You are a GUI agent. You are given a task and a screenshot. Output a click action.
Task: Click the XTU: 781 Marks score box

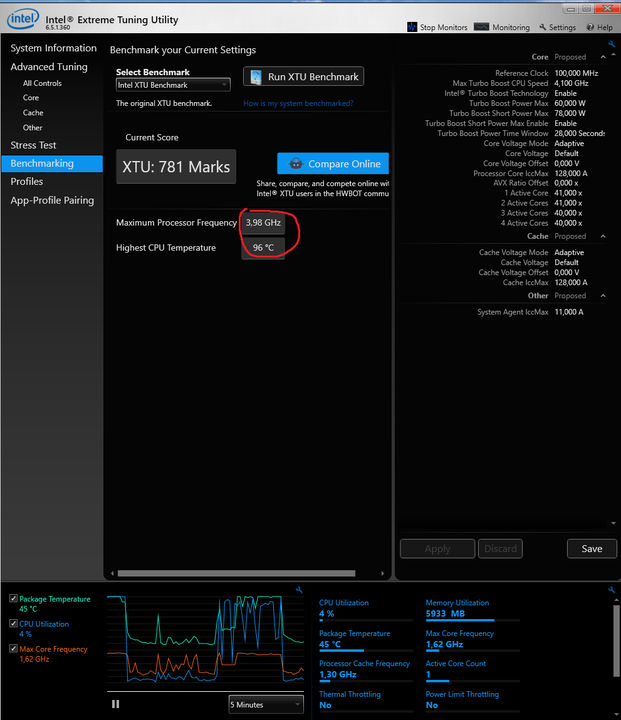(x=176, y=167)
